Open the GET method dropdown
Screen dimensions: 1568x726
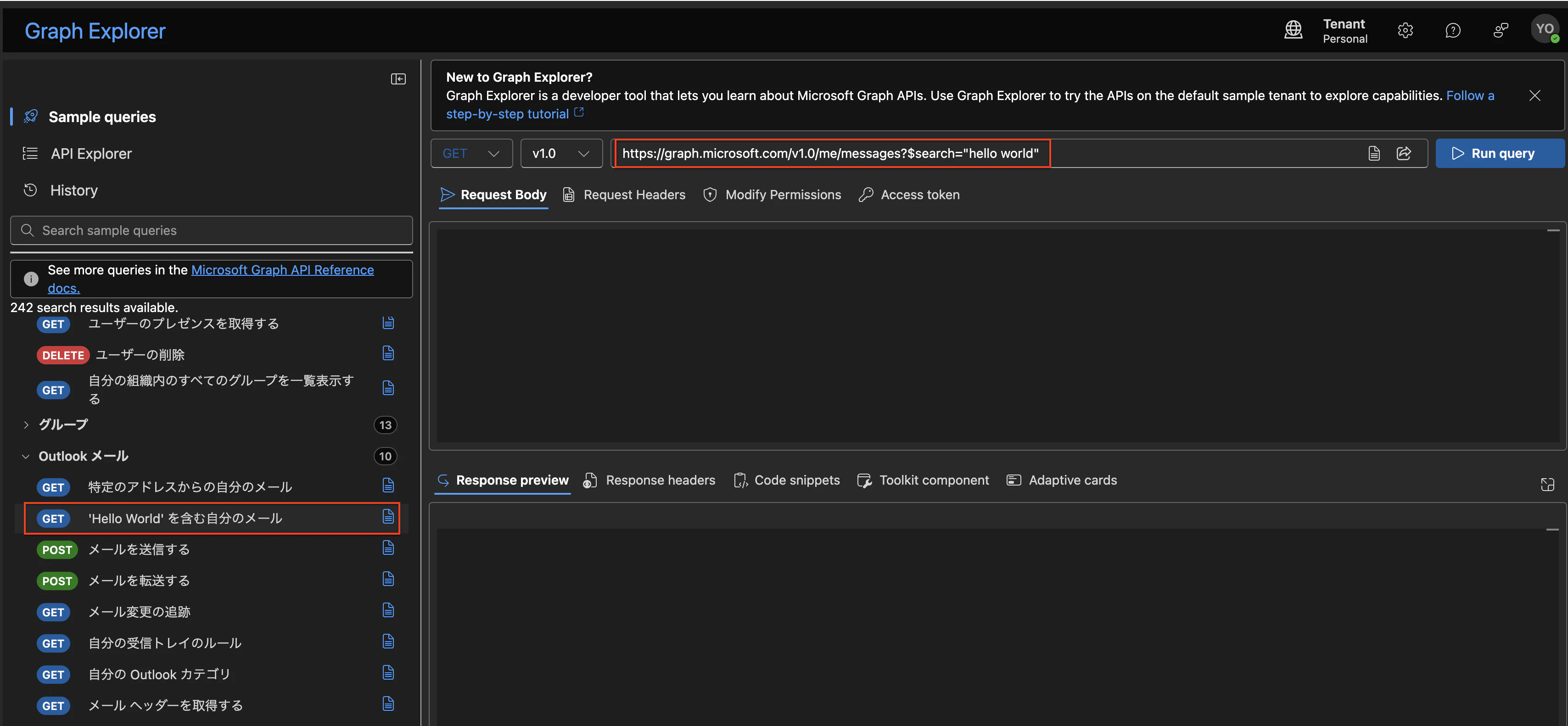point(472,153)
